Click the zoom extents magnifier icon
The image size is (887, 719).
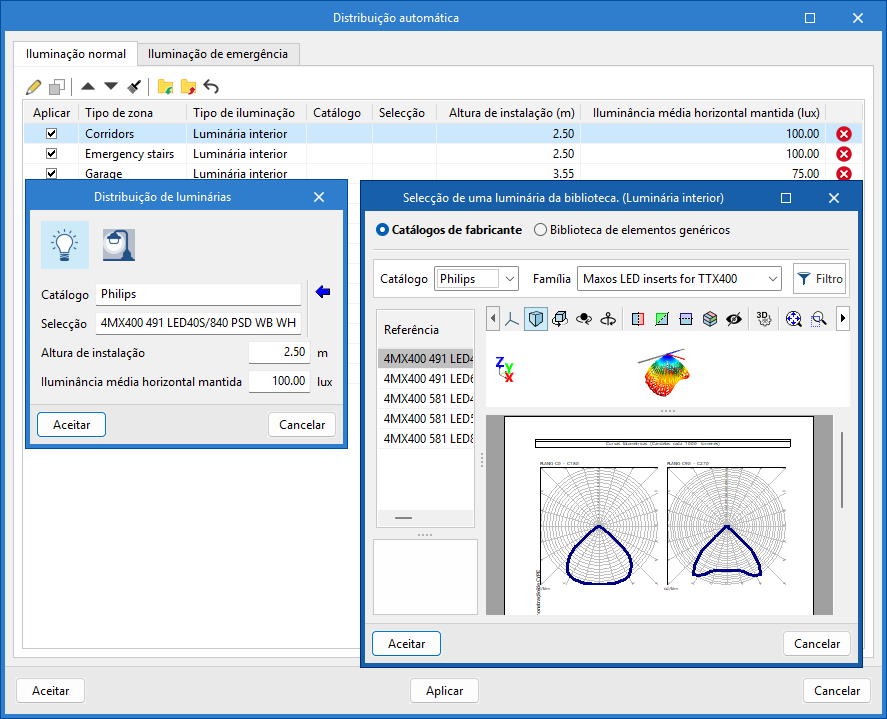[794, 319]
